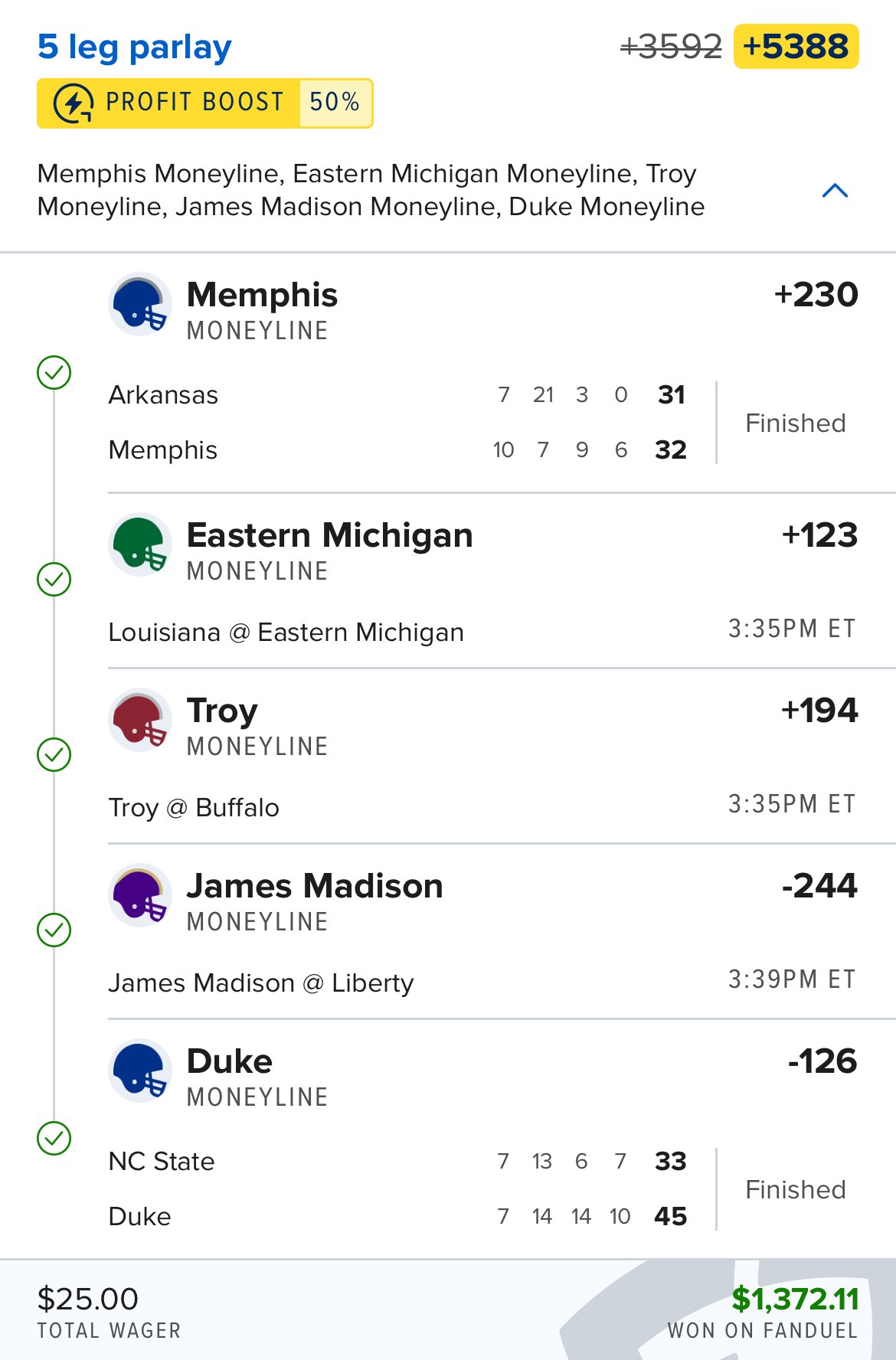Viewport: 896px width, 1360px height.
Task: Click the Memphis final score 32
Action: point(671,450)
